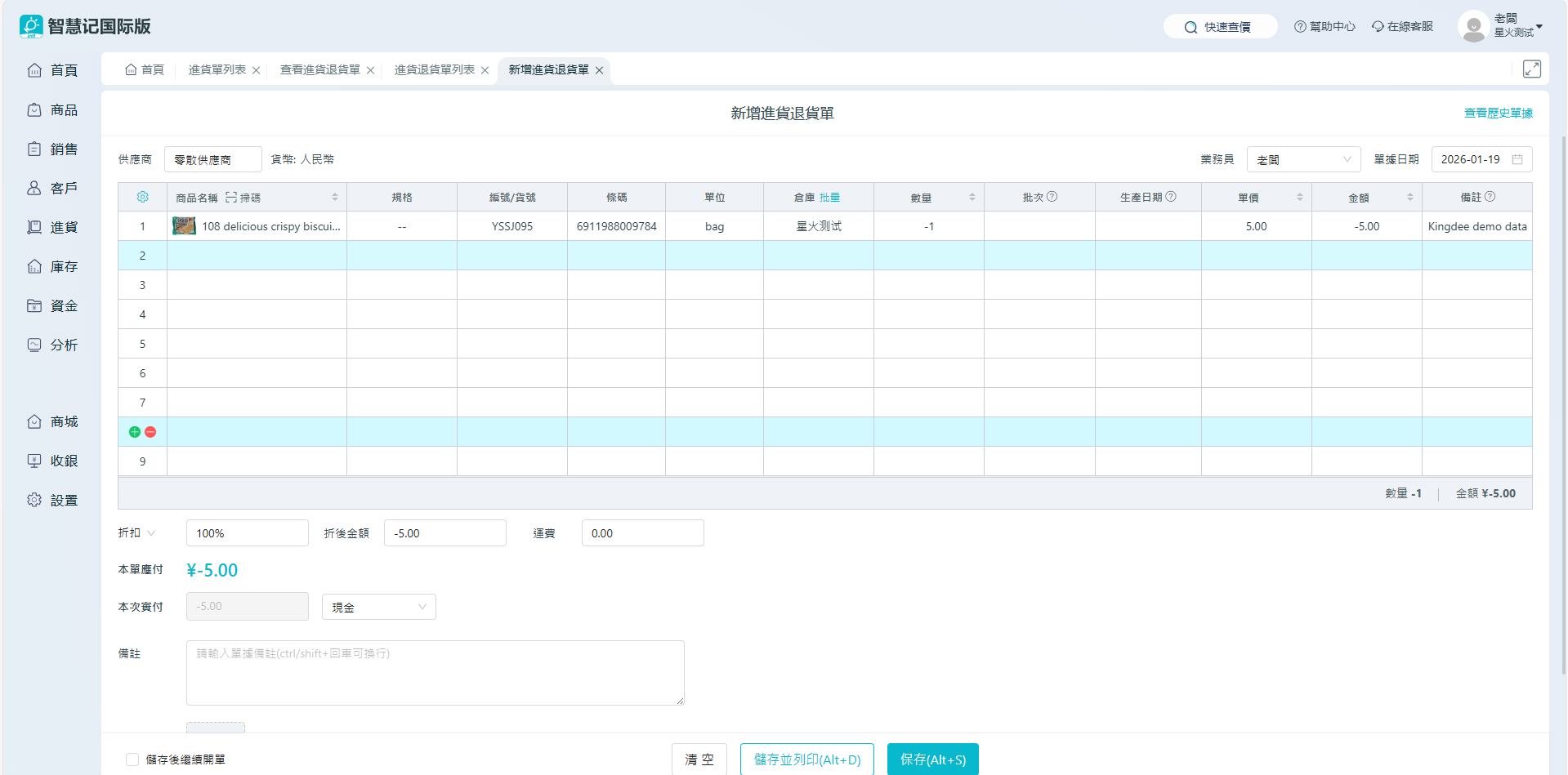
Task: Open the 現金 payment method dropdown
Action: point(378,607)
